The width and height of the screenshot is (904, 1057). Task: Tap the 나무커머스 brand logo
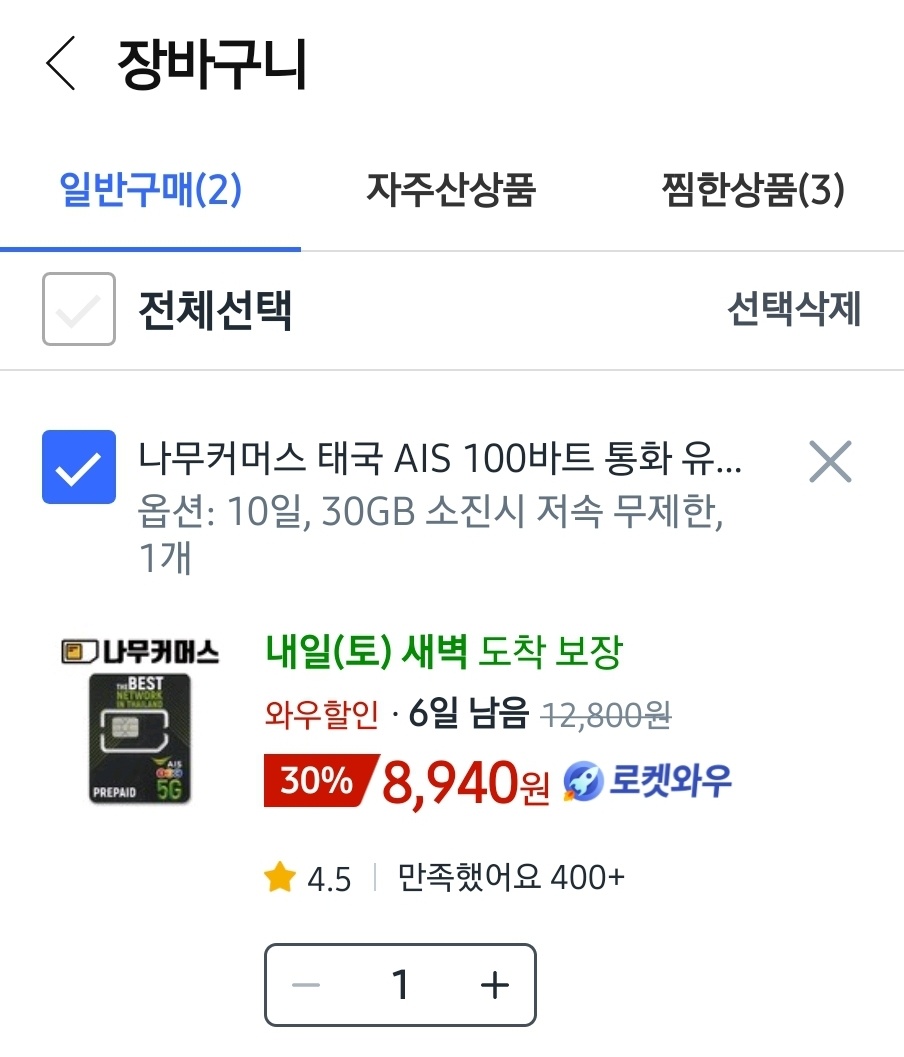[140, 652]
